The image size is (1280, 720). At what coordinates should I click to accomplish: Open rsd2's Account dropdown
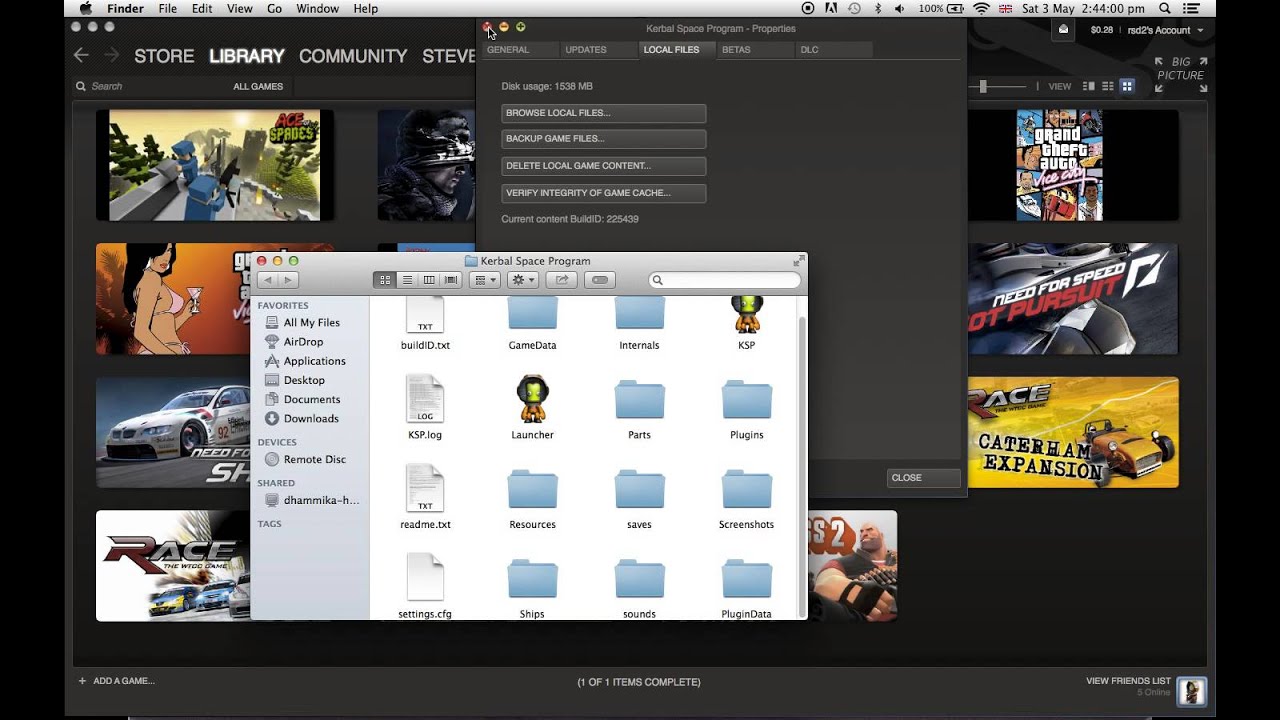coord(1164,30)
